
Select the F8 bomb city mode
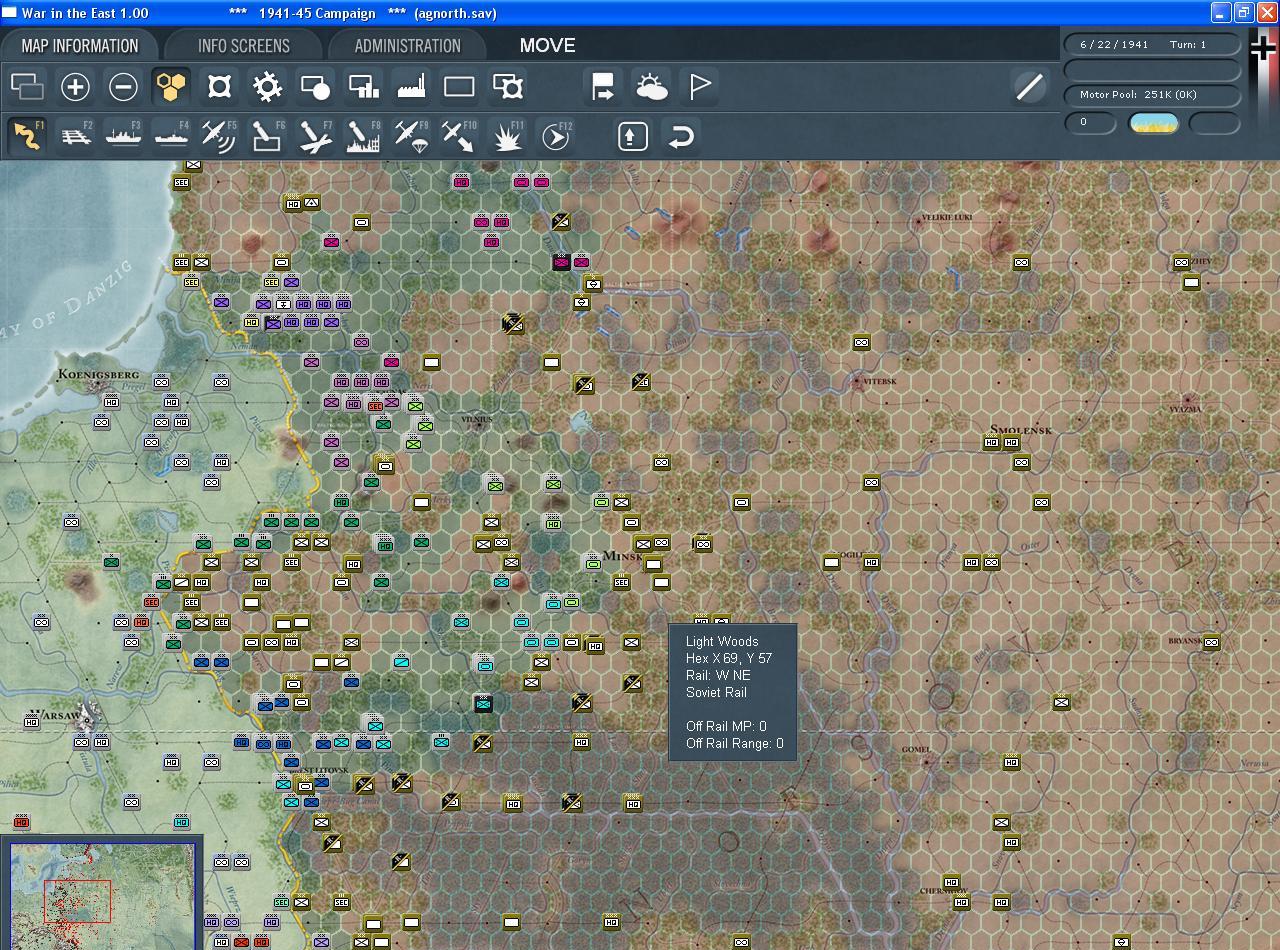(x=363, y=135)
